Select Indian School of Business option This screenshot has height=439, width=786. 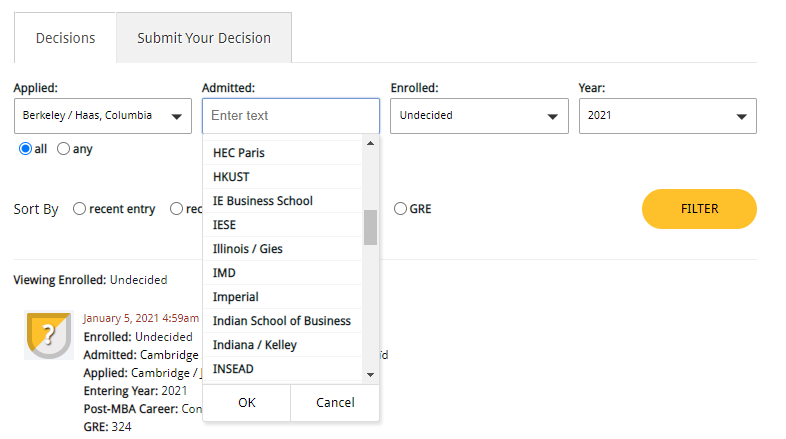point(283,321)
